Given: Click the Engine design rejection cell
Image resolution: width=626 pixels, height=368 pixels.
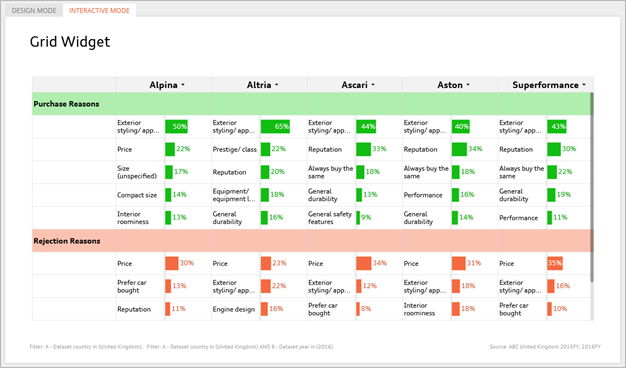Looking at the screenshot, I should 234,309.
